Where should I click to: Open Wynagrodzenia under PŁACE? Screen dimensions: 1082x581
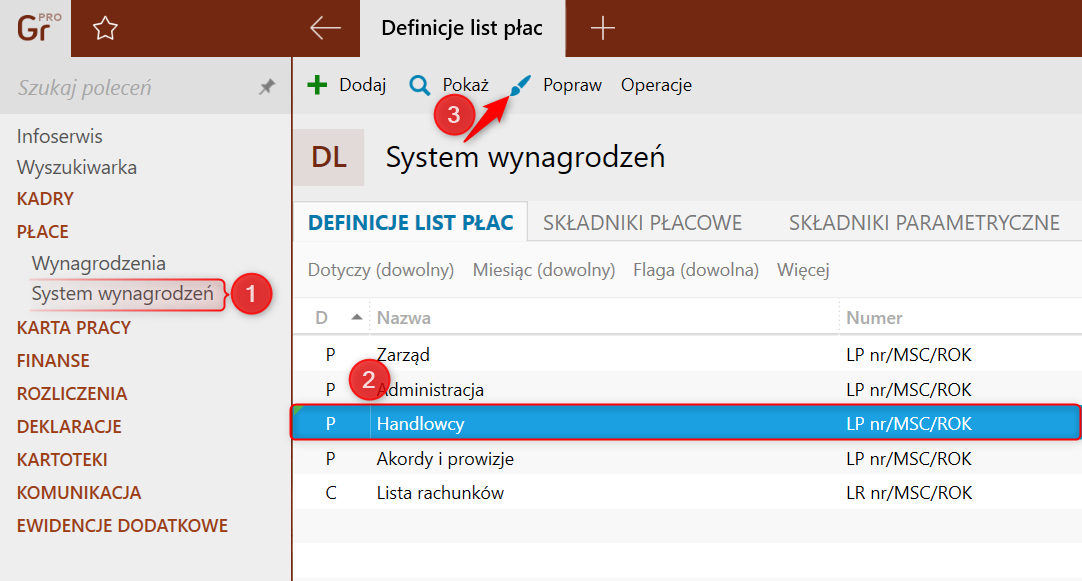pos(99,263)
